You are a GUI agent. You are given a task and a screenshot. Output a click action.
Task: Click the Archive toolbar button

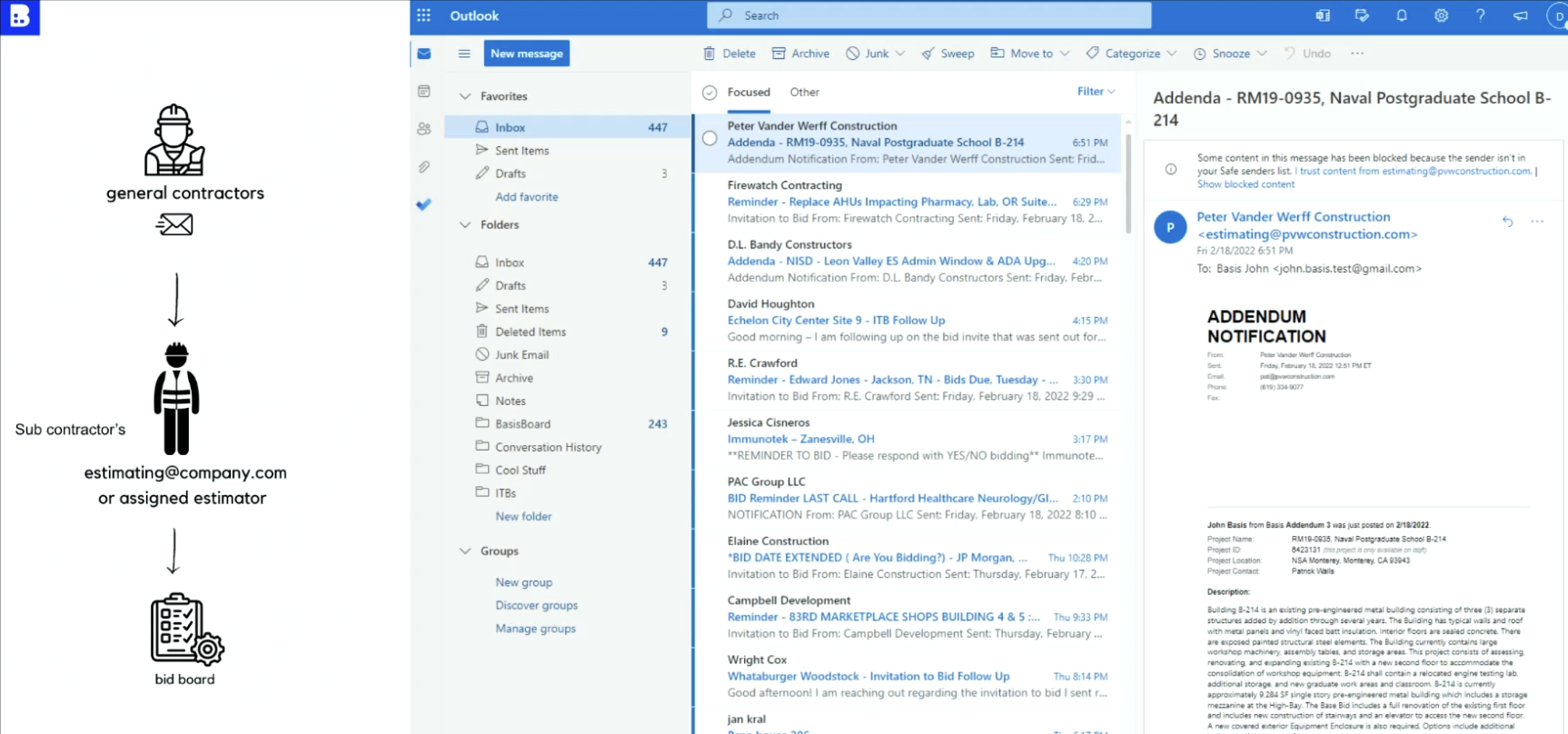pyautogui.click(x=800, y=54)
